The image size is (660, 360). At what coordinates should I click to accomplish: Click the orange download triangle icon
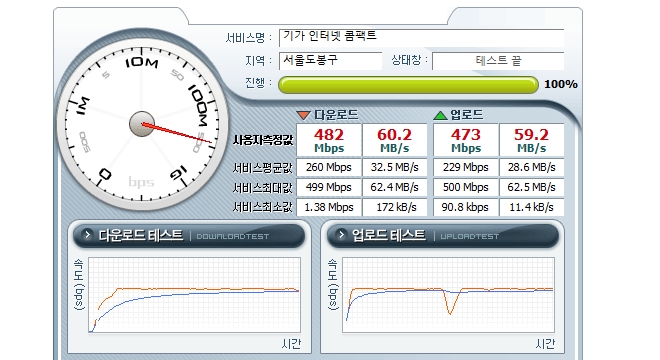tap(303, 115)
